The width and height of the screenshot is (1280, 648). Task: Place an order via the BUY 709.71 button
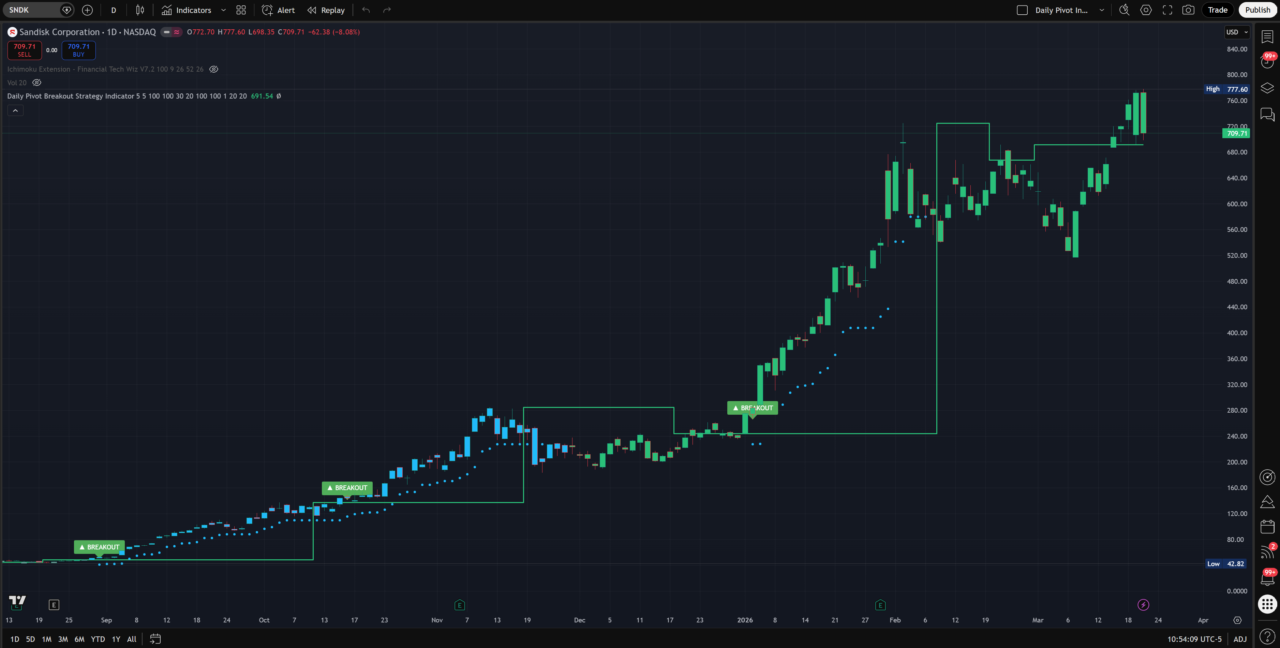(x=78, y=49)
